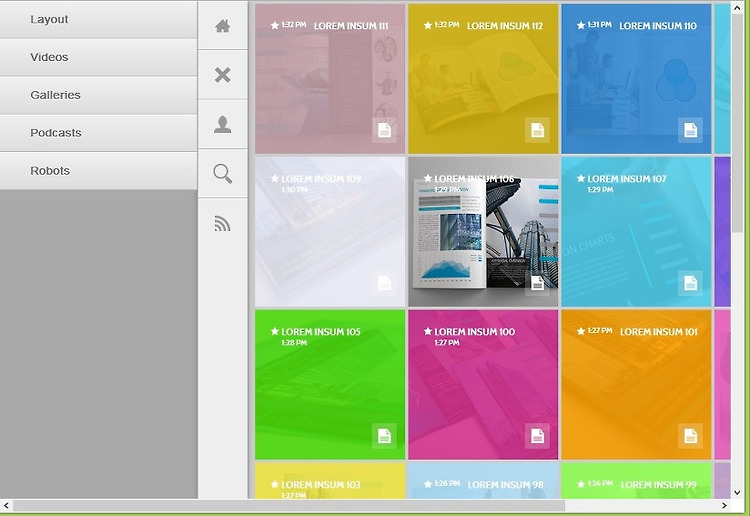Screen dimensions: 750x516
Task: Click star icon on Lorem Insum 103 tile
Action: point(275,484)
